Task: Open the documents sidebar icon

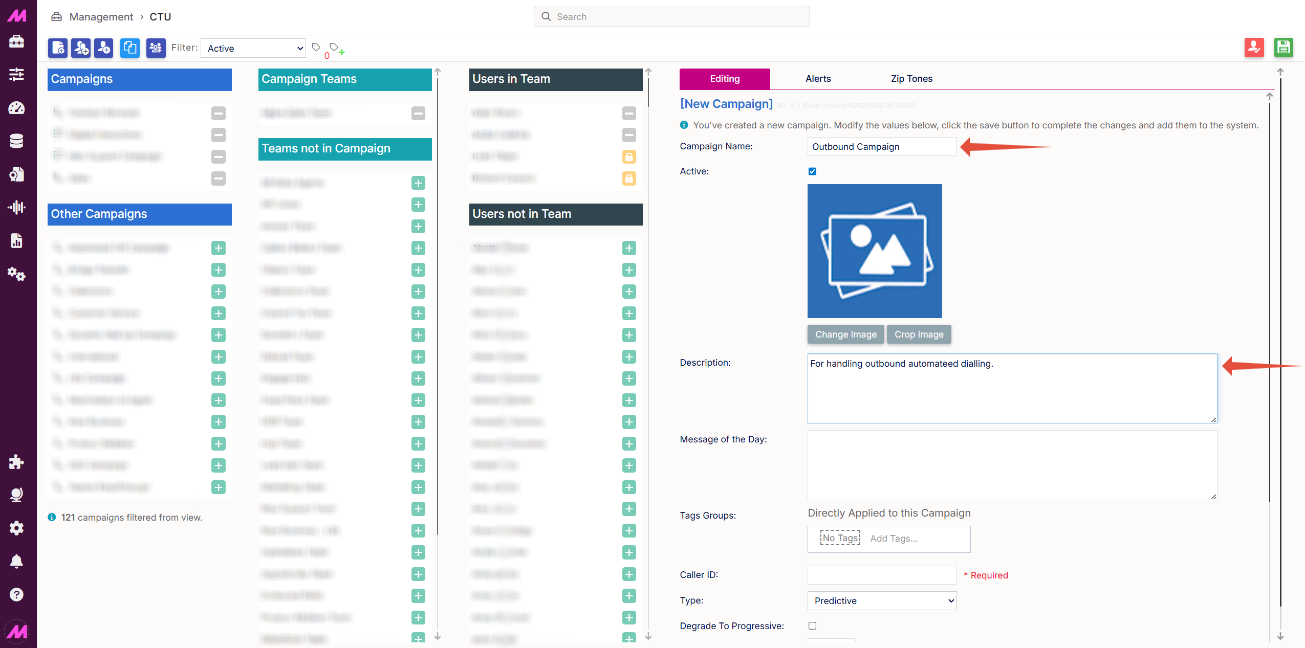Action: click(16, 174)
